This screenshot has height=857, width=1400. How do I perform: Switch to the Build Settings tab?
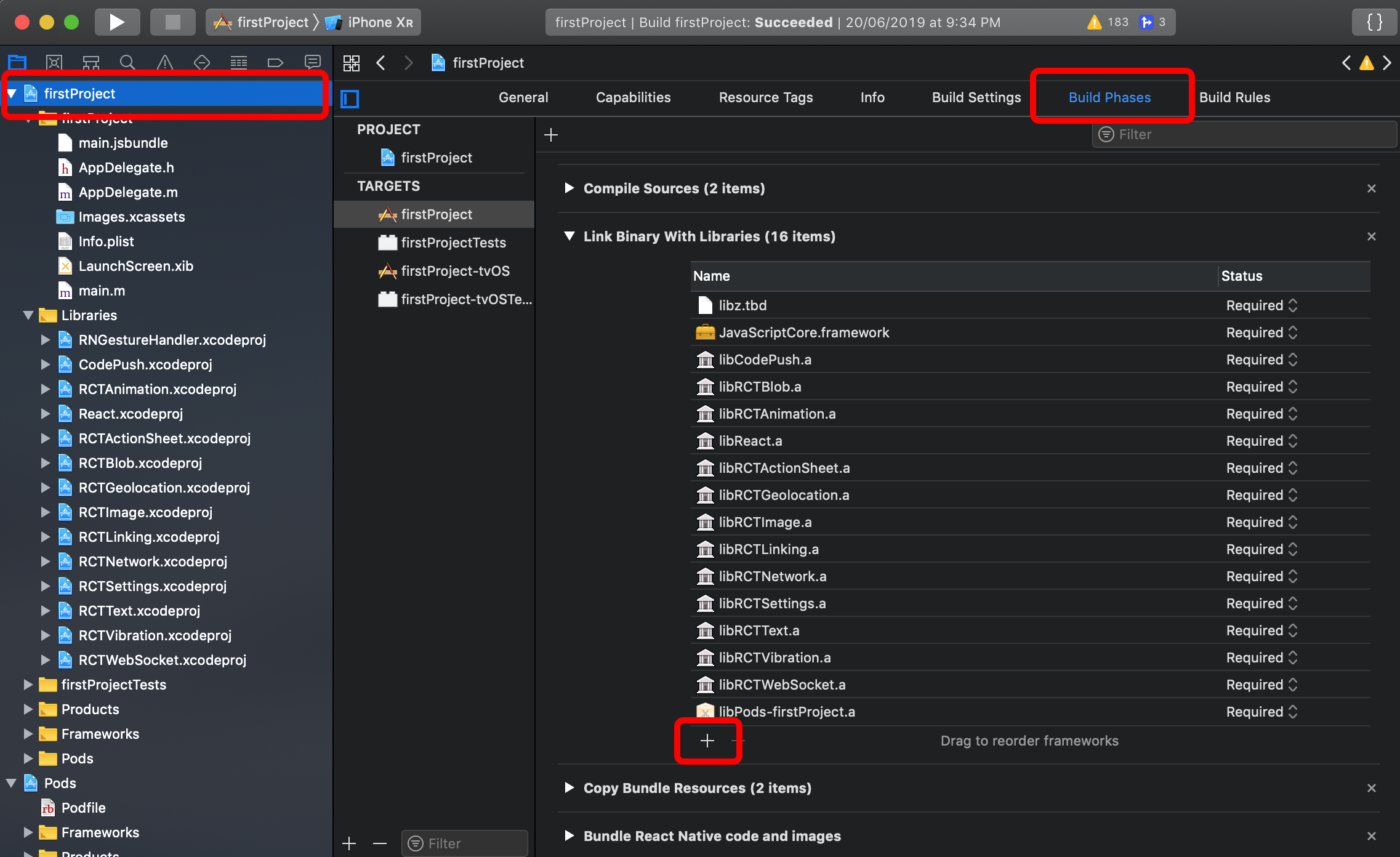click(976, 97)
